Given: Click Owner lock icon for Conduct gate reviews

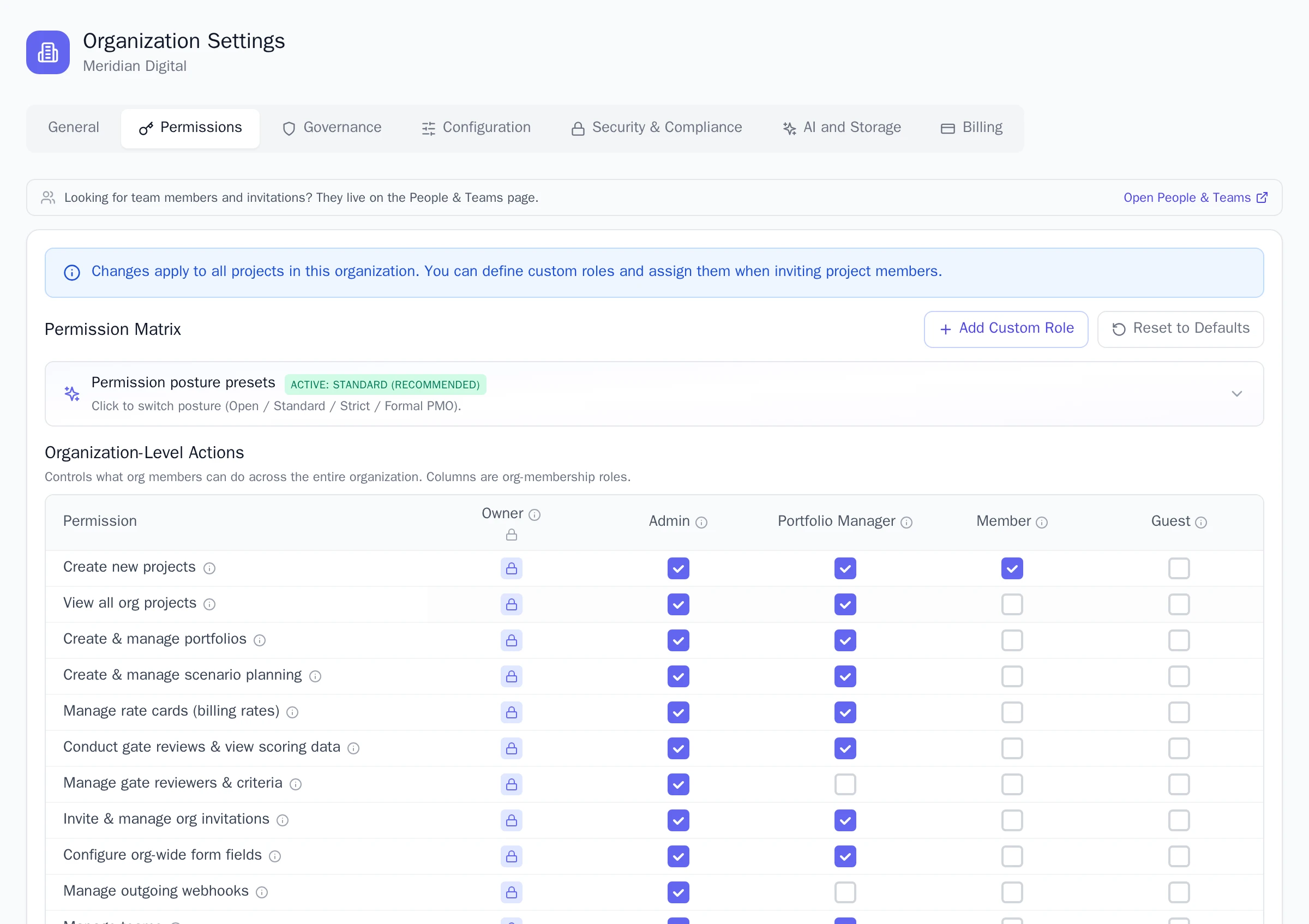Looking at the screenshot, I should (x=512, y=748).
